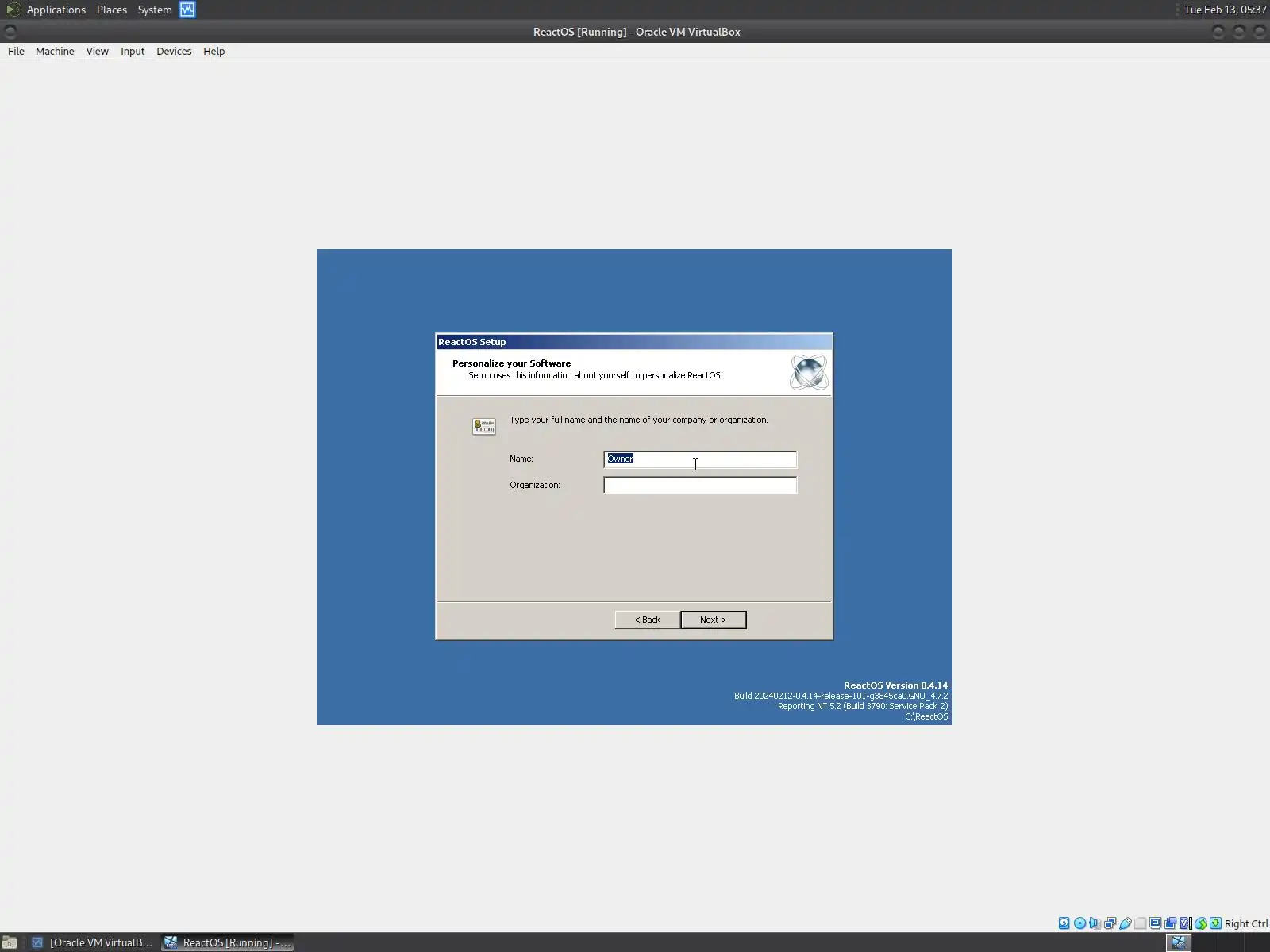
Task: Focus the Organization input field
Action: pyautogui.click(x=700, y=485)
